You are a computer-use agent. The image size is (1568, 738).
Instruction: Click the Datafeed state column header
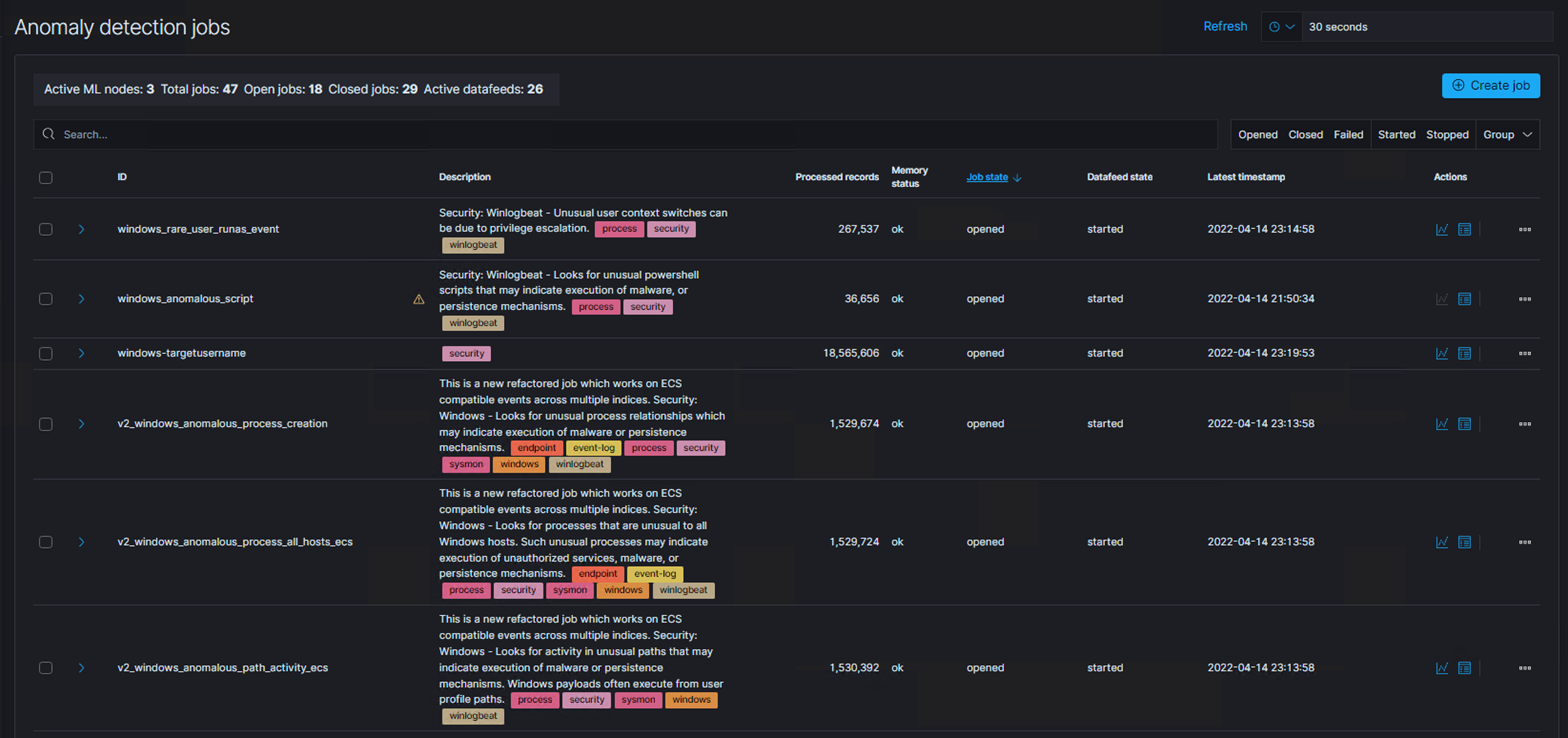[1120, 177]
